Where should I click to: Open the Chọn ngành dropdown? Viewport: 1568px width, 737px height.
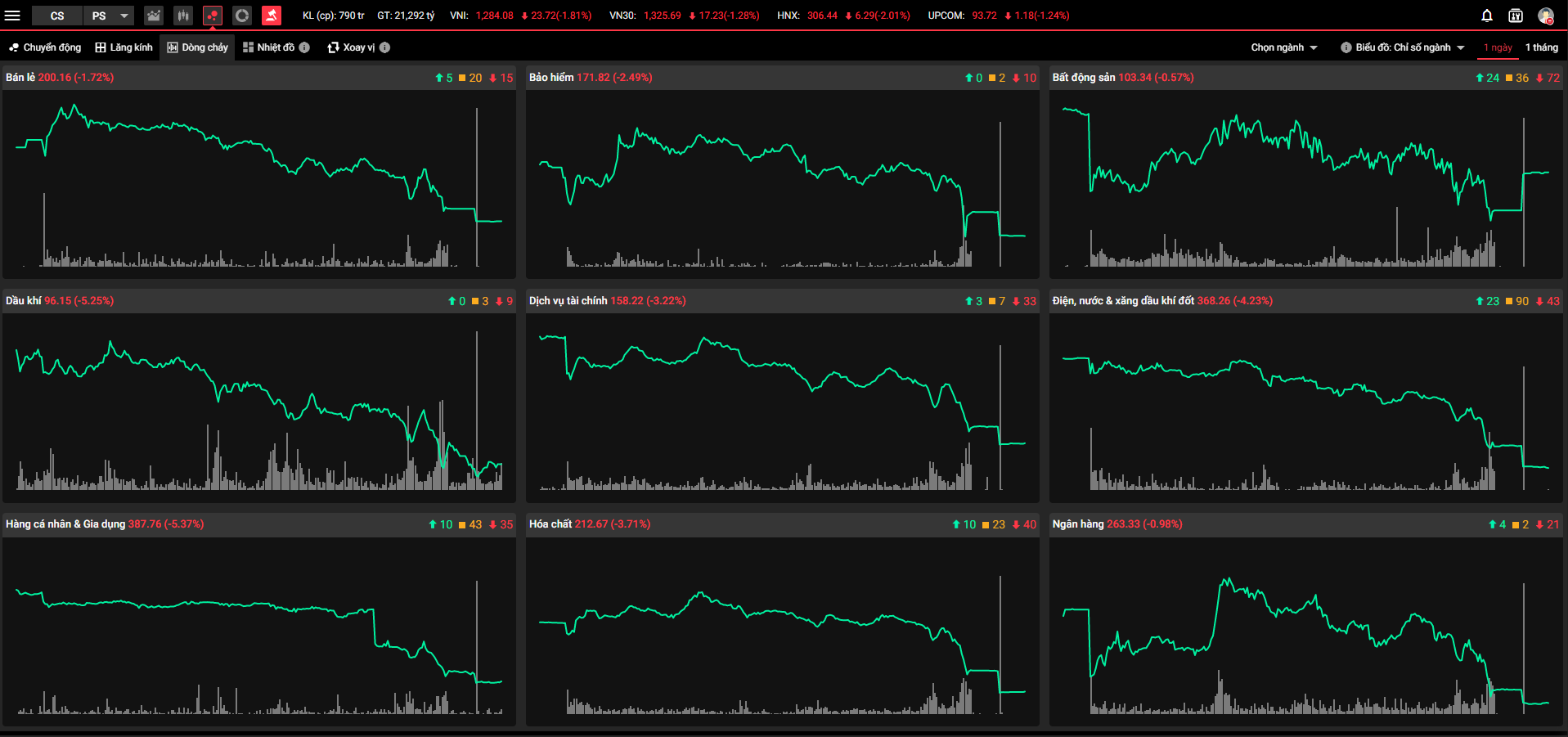[x=1283, y=47]
